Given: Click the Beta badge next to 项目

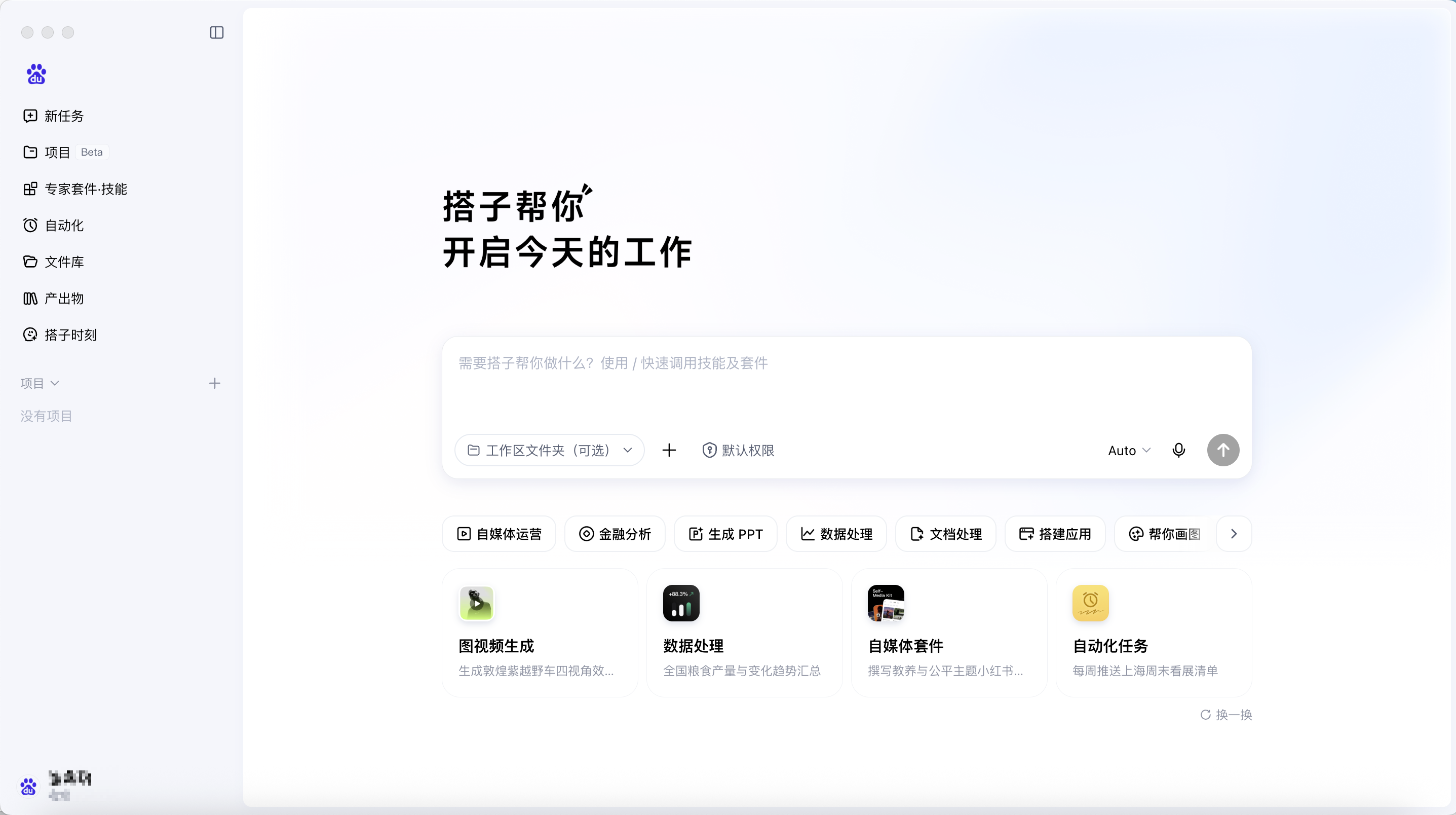Looking at the screenshot, I should (x=92, y=152).
